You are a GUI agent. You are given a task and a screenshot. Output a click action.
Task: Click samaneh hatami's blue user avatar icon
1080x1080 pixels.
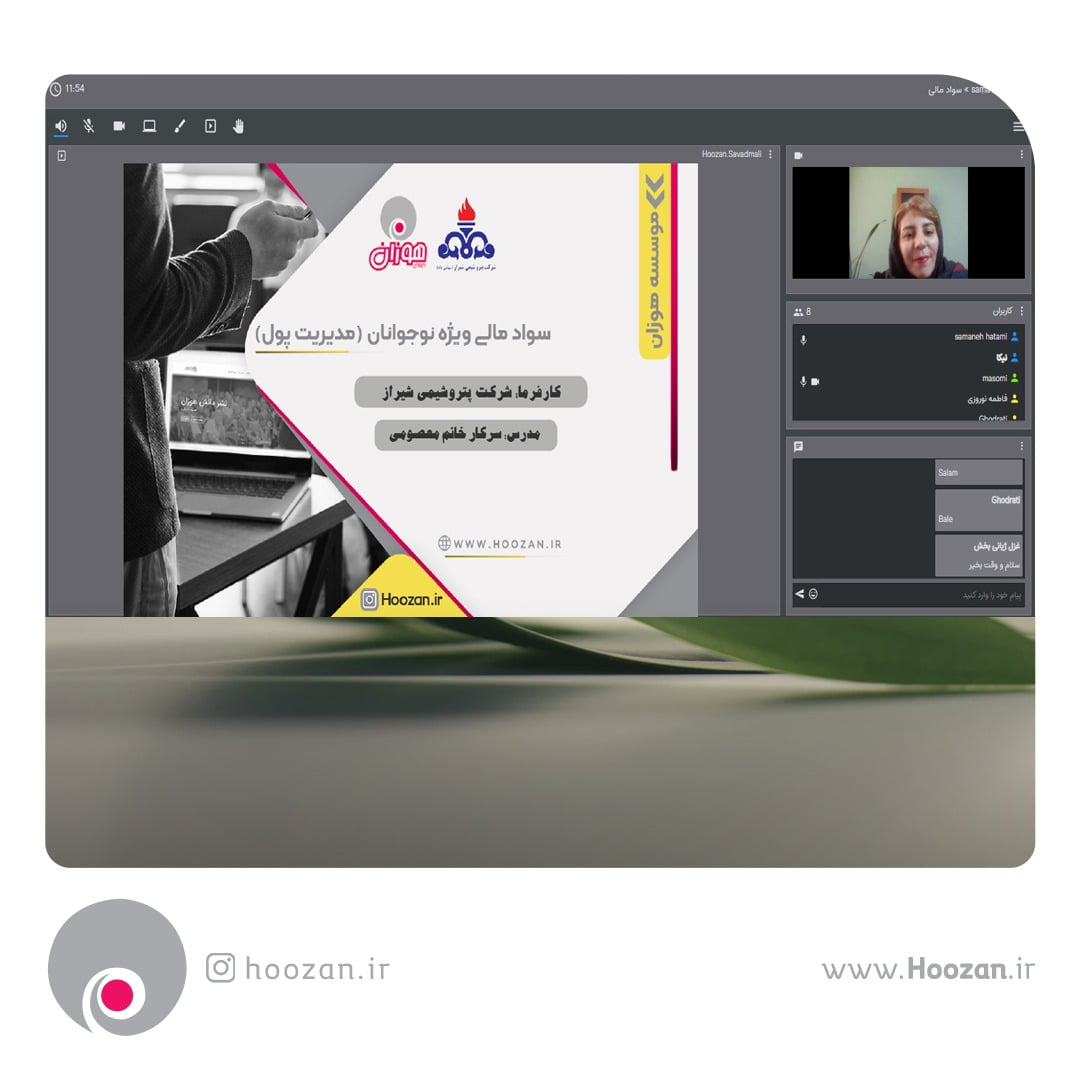[1015, 337]
